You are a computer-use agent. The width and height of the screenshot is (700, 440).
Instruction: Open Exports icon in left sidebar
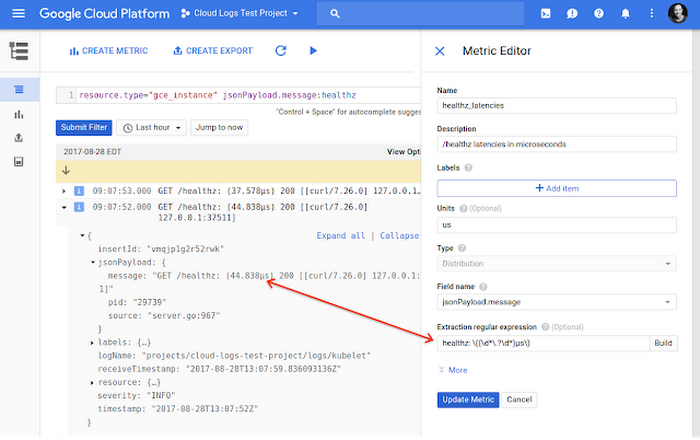click(x=19, y=137)
